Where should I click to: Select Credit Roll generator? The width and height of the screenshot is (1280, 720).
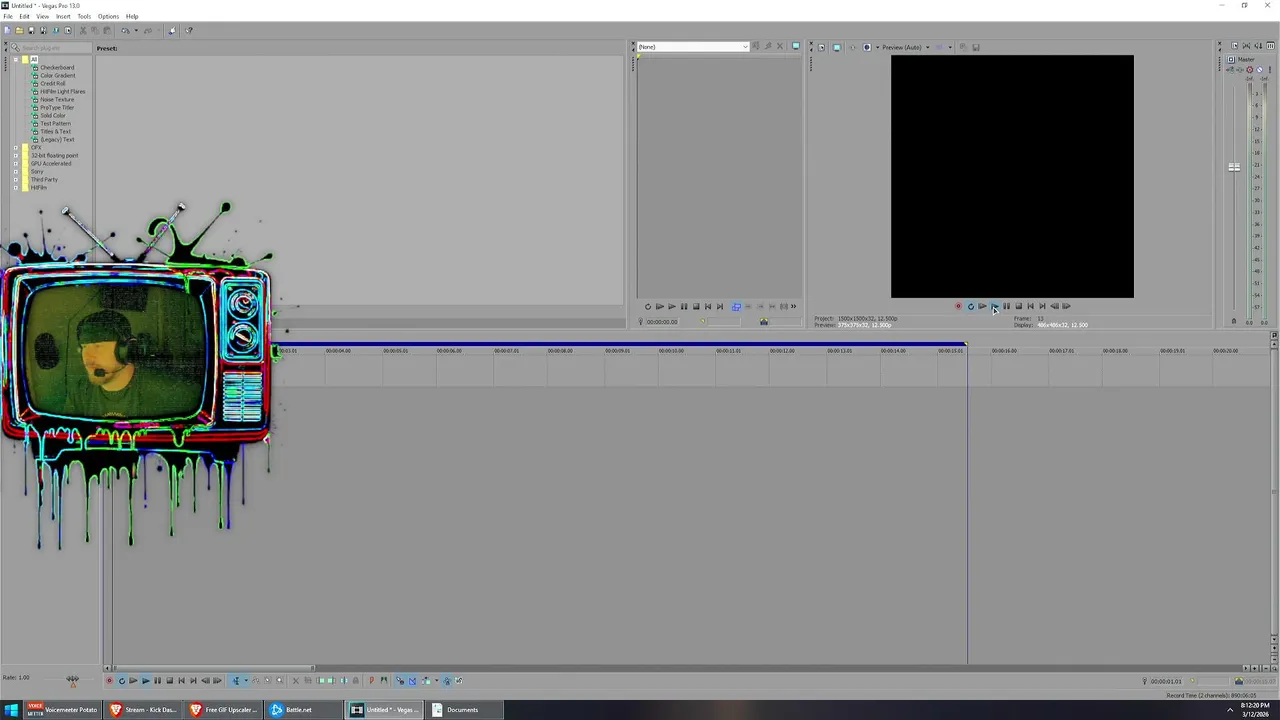53,84
